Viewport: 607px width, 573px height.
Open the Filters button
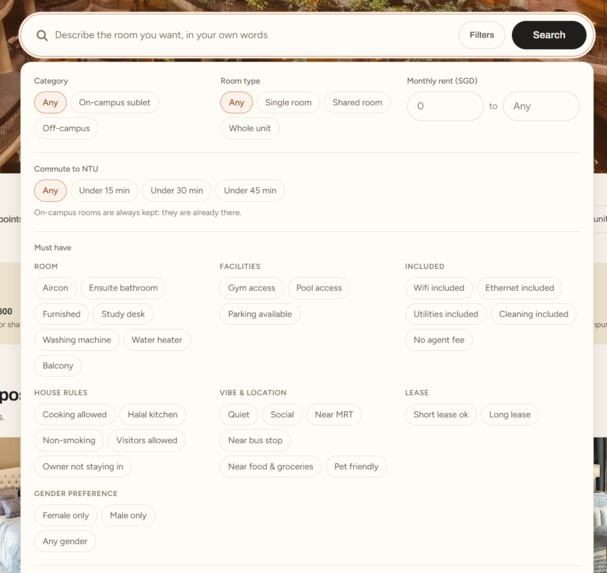(482, 35)
